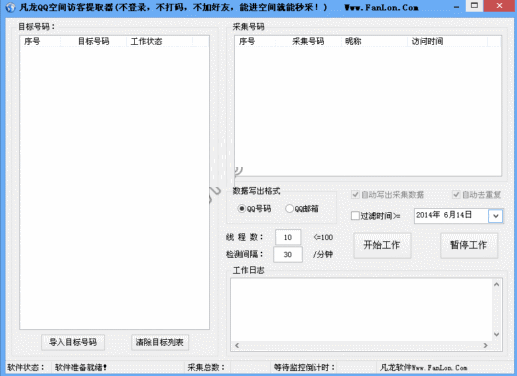Focus the 线程数 input field
517x376 pixels.
tap(288, 237)
